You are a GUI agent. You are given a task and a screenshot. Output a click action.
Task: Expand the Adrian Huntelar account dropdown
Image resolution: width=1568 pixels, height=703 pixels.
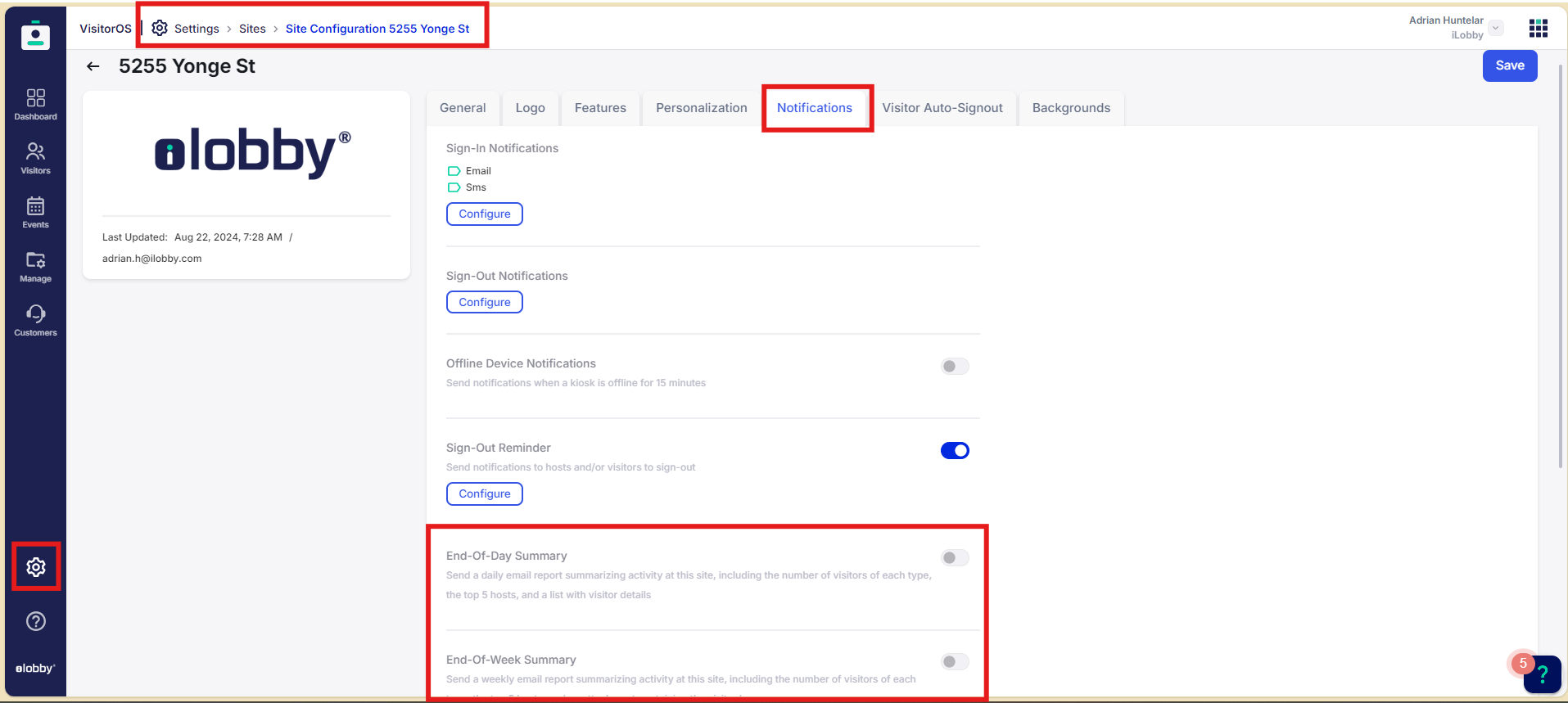tap(1496, 28)
